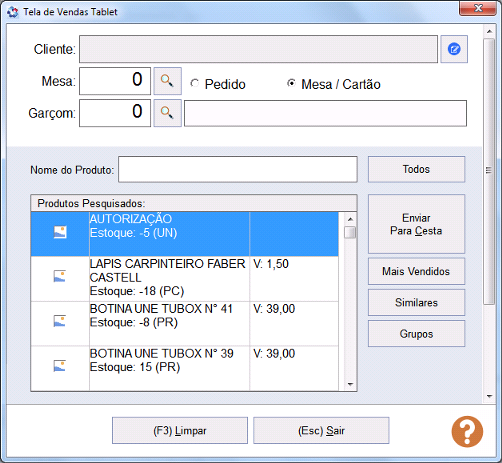This screenshot has height=463, width=502.
Task: Click the edit client icon beside Cliente field
Action: [454, 49]
